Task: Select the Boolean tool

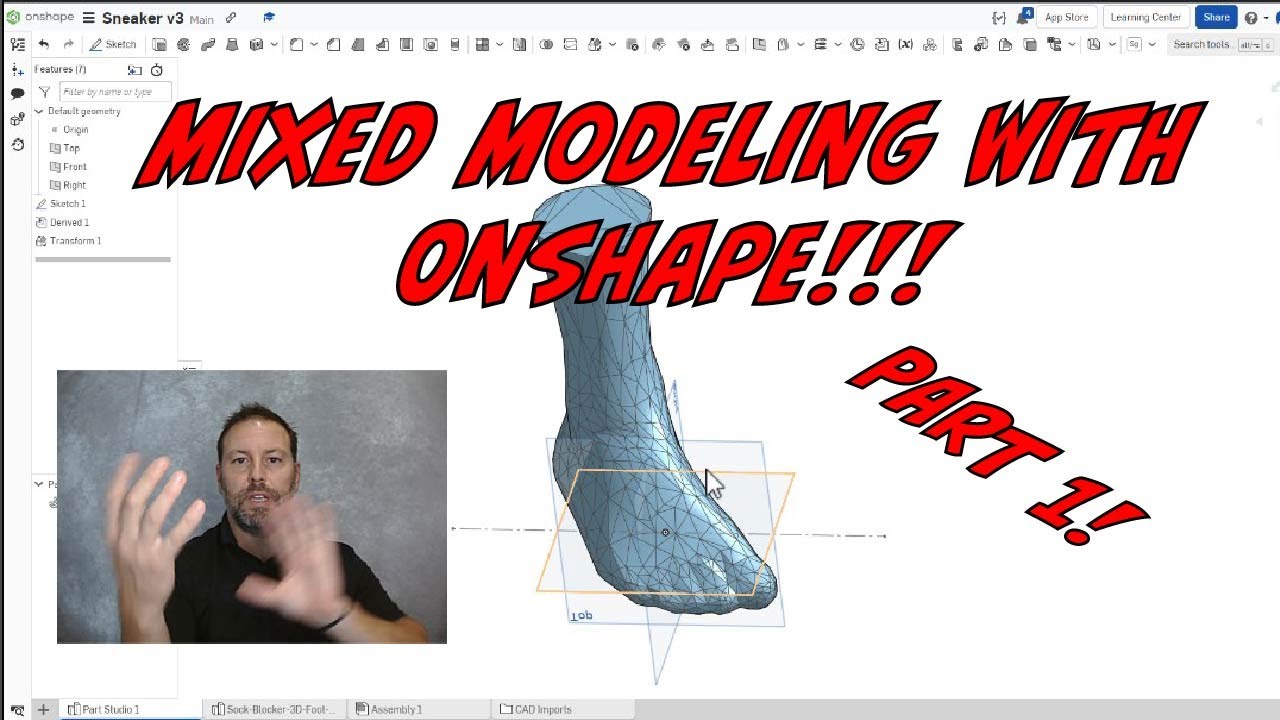Action: point(546,44)
